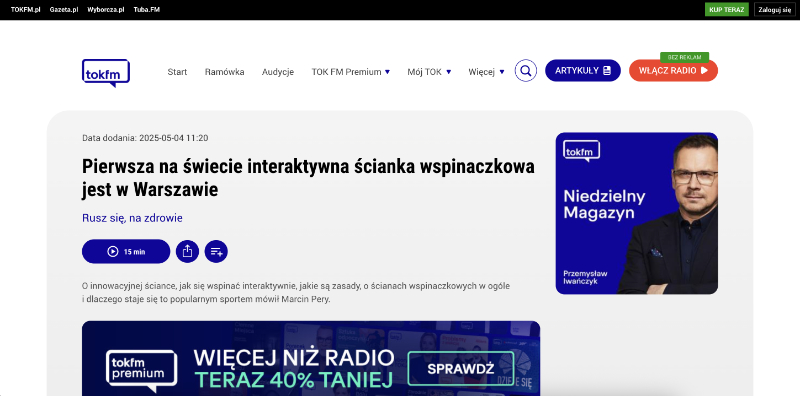Image resolution: width=800 pixels, height=396 pixels.
Task: Click the TOK FM logo in header
Action: click(x=106, y=73)
